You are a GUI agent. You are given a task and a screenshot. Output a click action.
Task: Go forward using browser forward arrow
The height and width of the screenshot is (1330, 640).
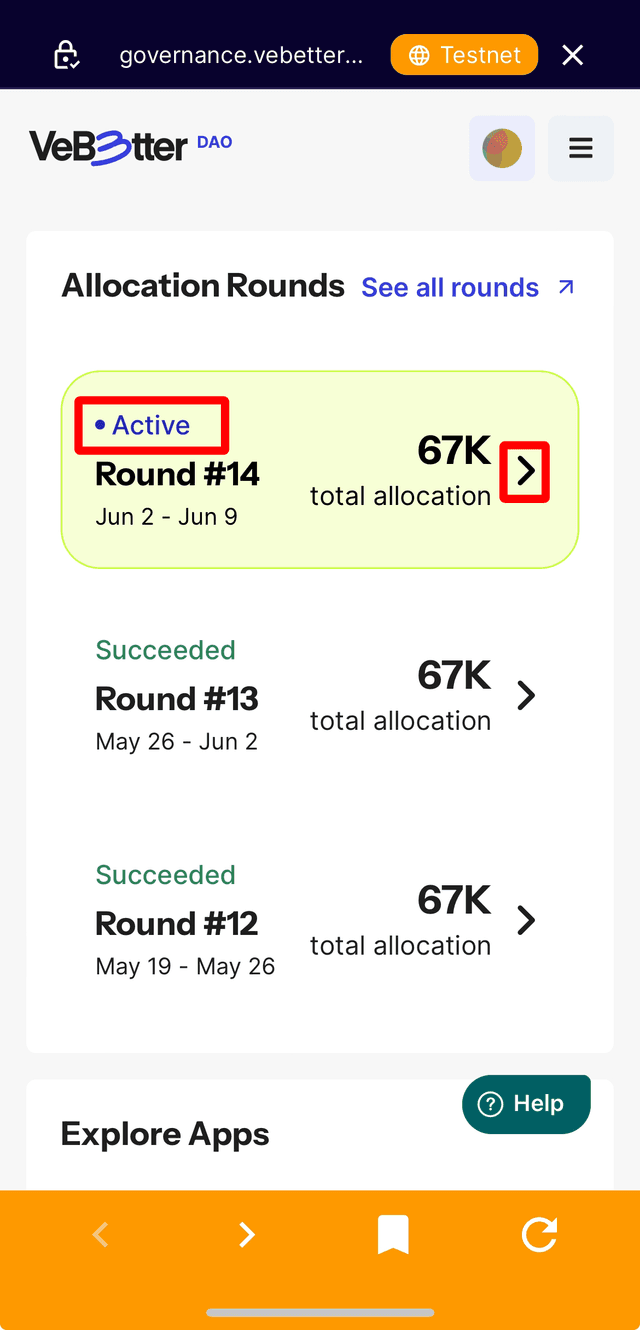(x=247, y=1236)
